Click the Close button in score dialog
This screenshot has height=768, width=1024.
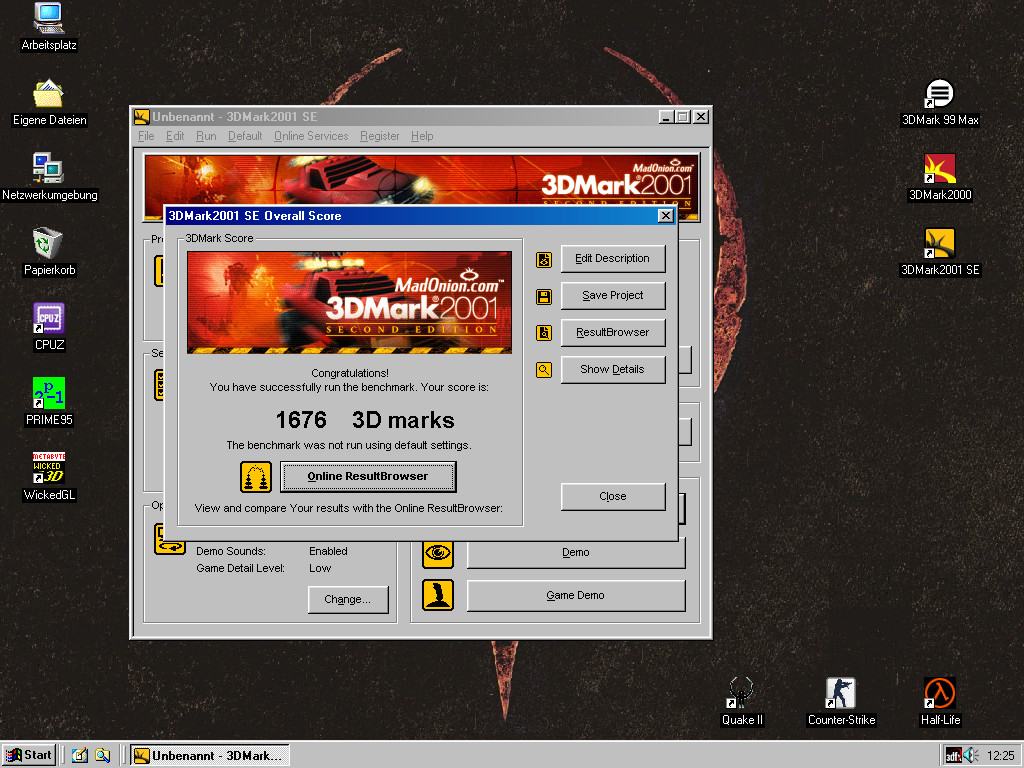point(613,496)
